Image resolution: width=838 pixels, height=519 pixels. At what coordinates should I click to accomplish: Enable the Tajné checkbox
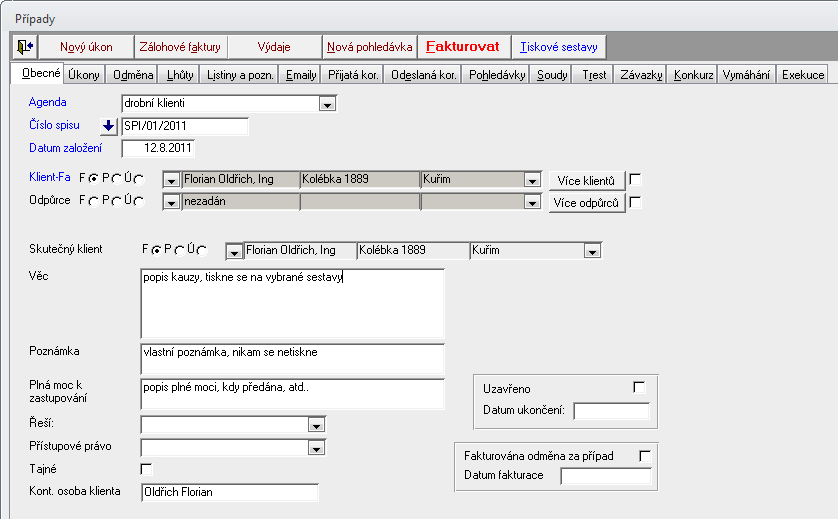point(146,469)
